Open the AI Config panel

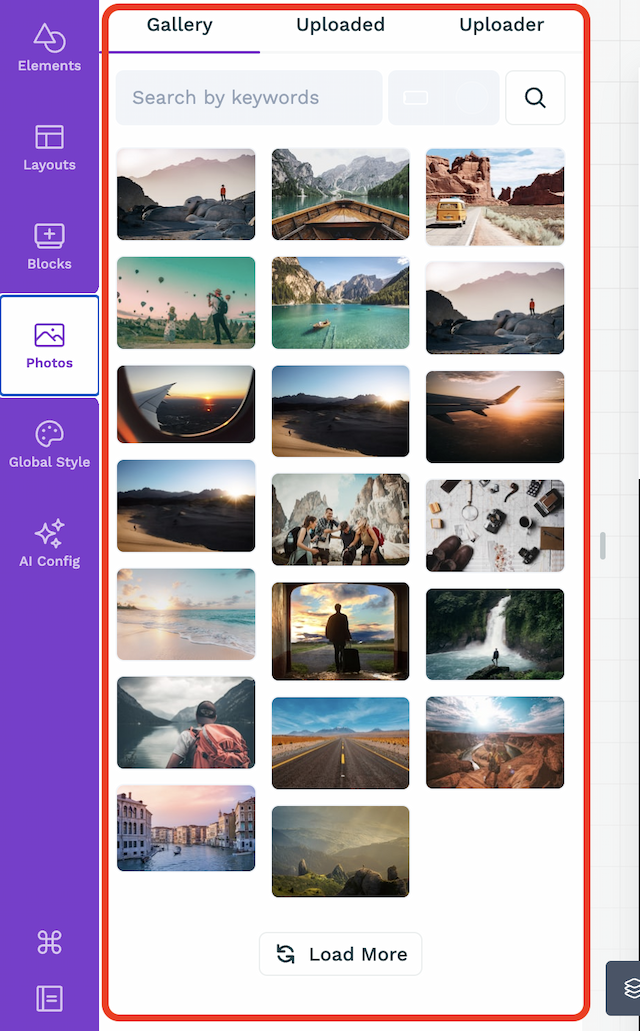pos(49,544)
